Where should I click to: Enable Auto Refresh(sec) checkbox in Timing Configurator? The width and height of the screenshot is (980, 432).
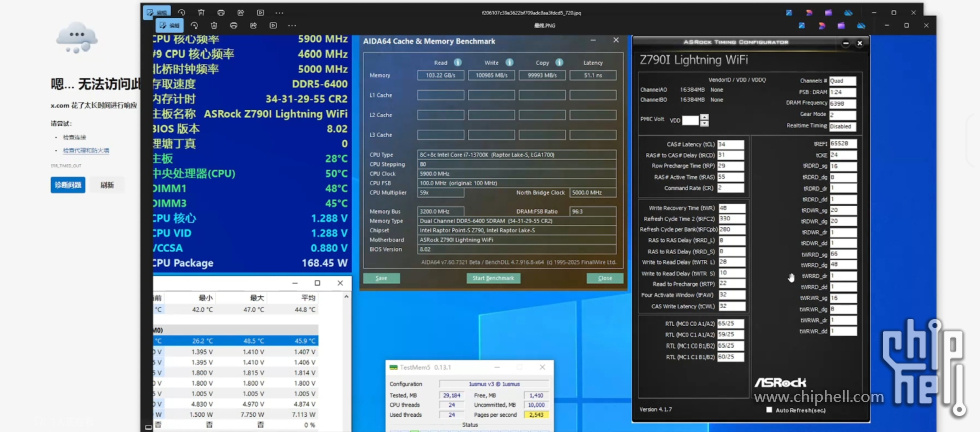769,410
